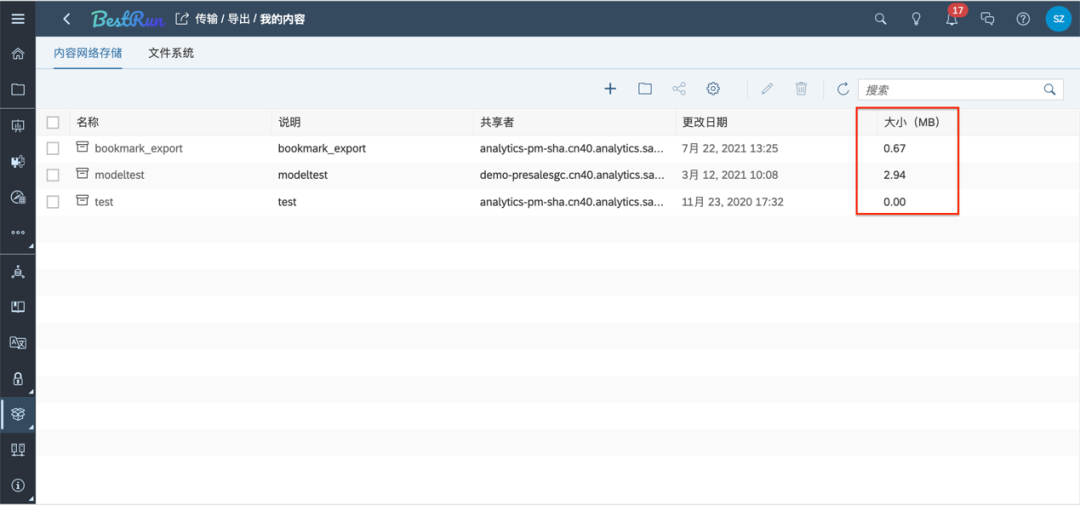Click the export icon beside the breadcrumb
Viewport: 1080px width, 506px height.
click(x=182, y=19)
